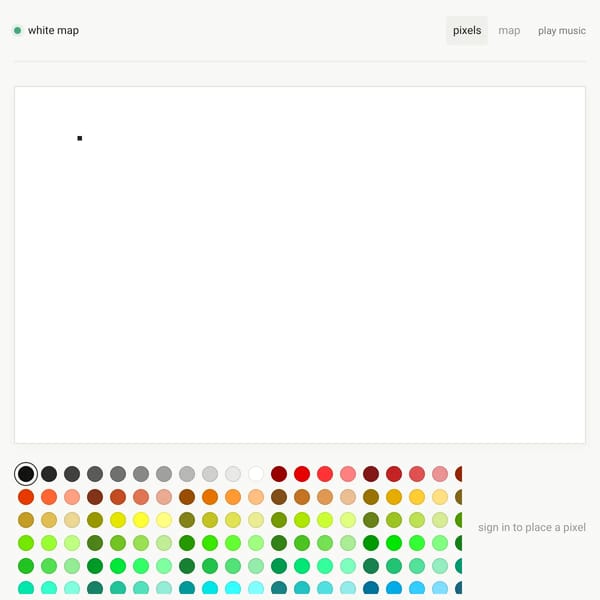Pick the brightest pure yellow swatch
The image size is (600, 600).
tap(141, 520)
